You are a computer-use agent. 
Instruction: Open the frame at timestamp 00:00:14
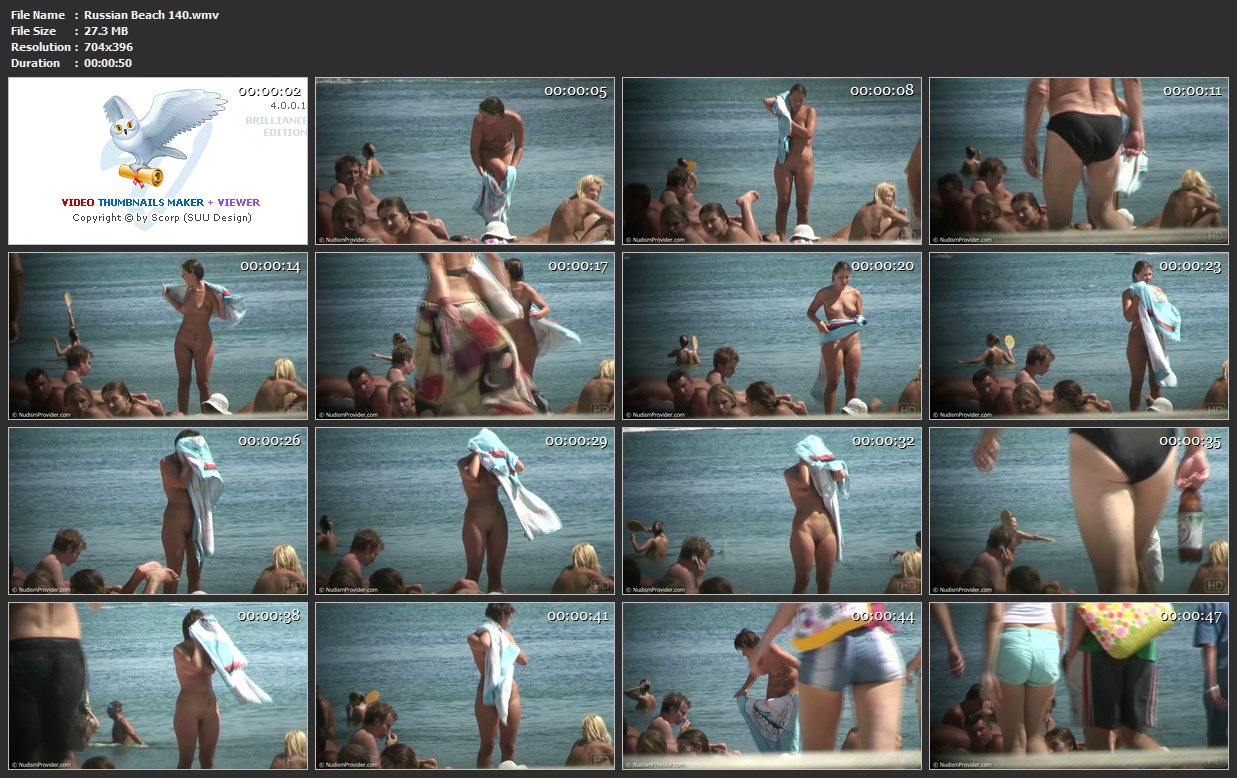coord(158,335)
